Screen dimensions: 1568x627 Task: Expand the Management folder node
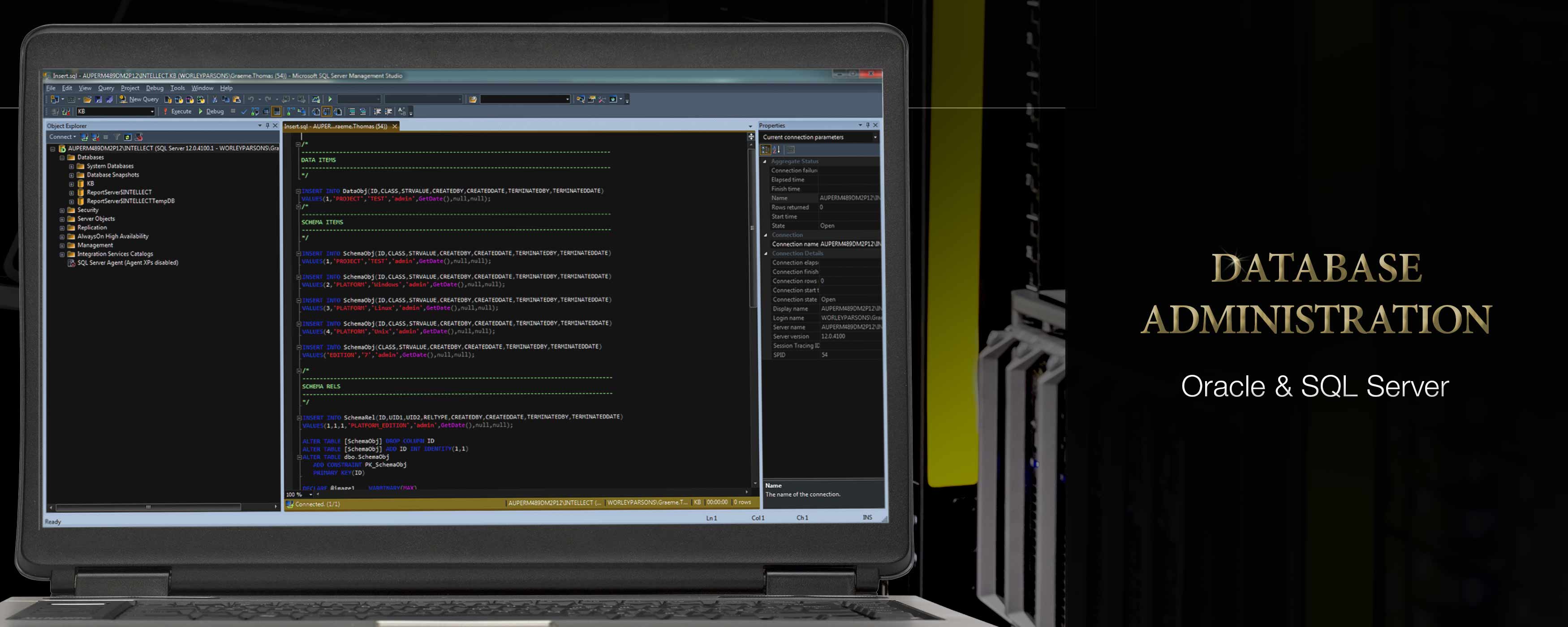pyautogui.click(x=61, y=245)
